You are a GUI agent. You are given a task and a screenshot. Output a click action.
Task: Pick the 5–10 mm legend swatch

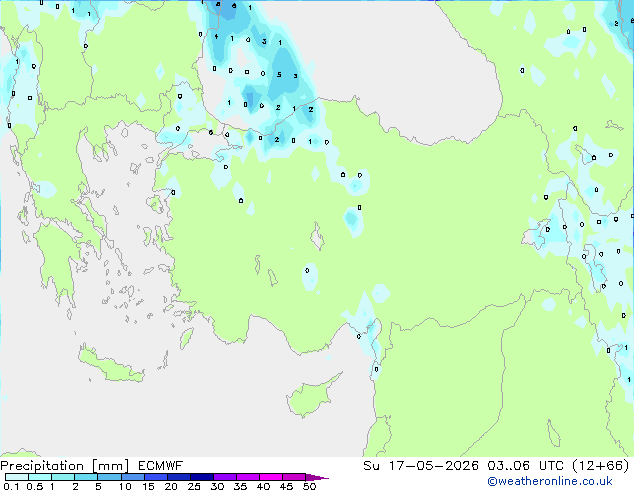click(109, 477)
